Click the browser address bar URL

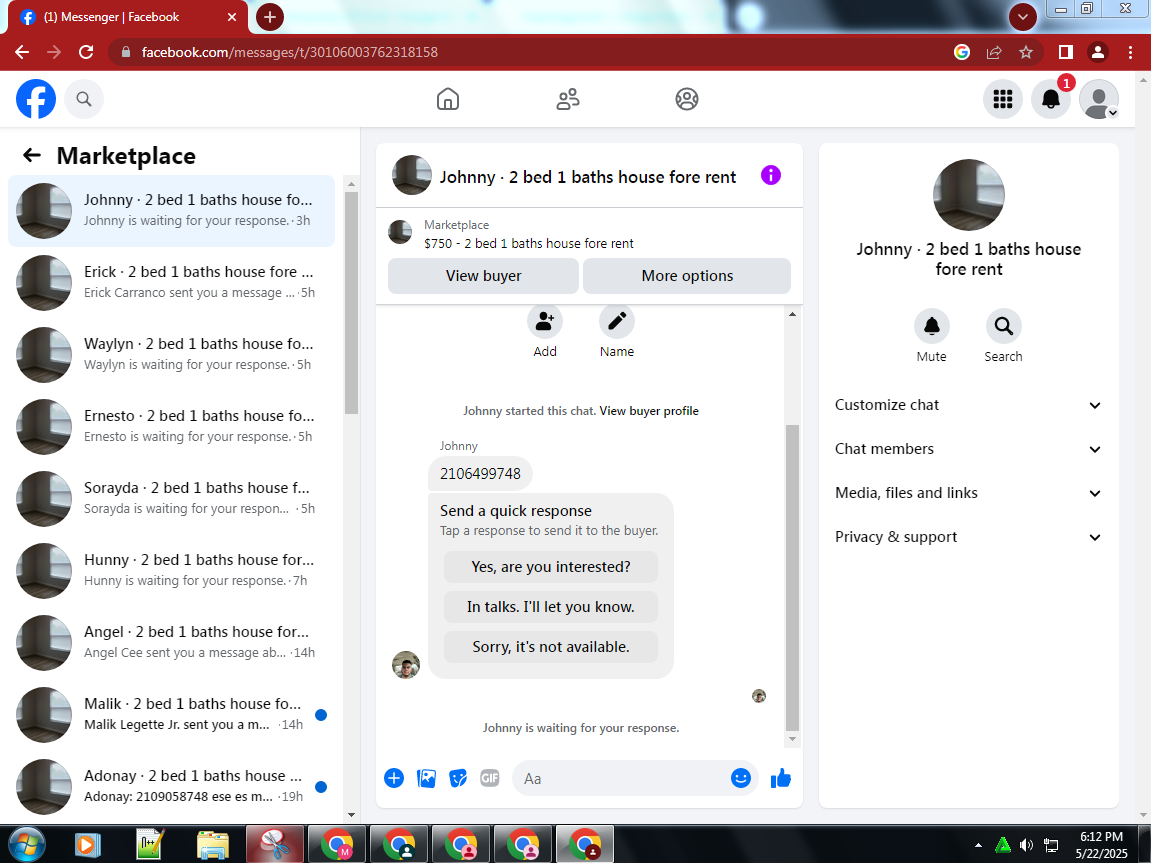coord(289,52)
